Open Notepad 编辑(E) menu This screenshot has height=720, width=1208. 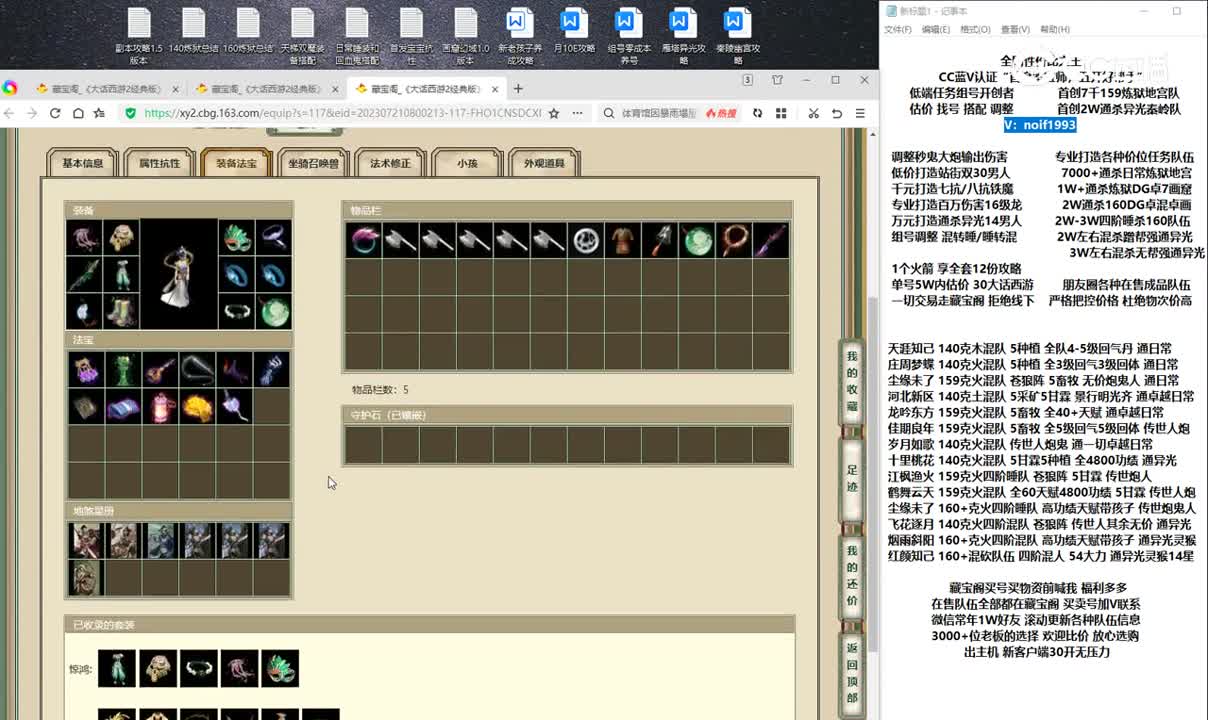tap(936, 30)
